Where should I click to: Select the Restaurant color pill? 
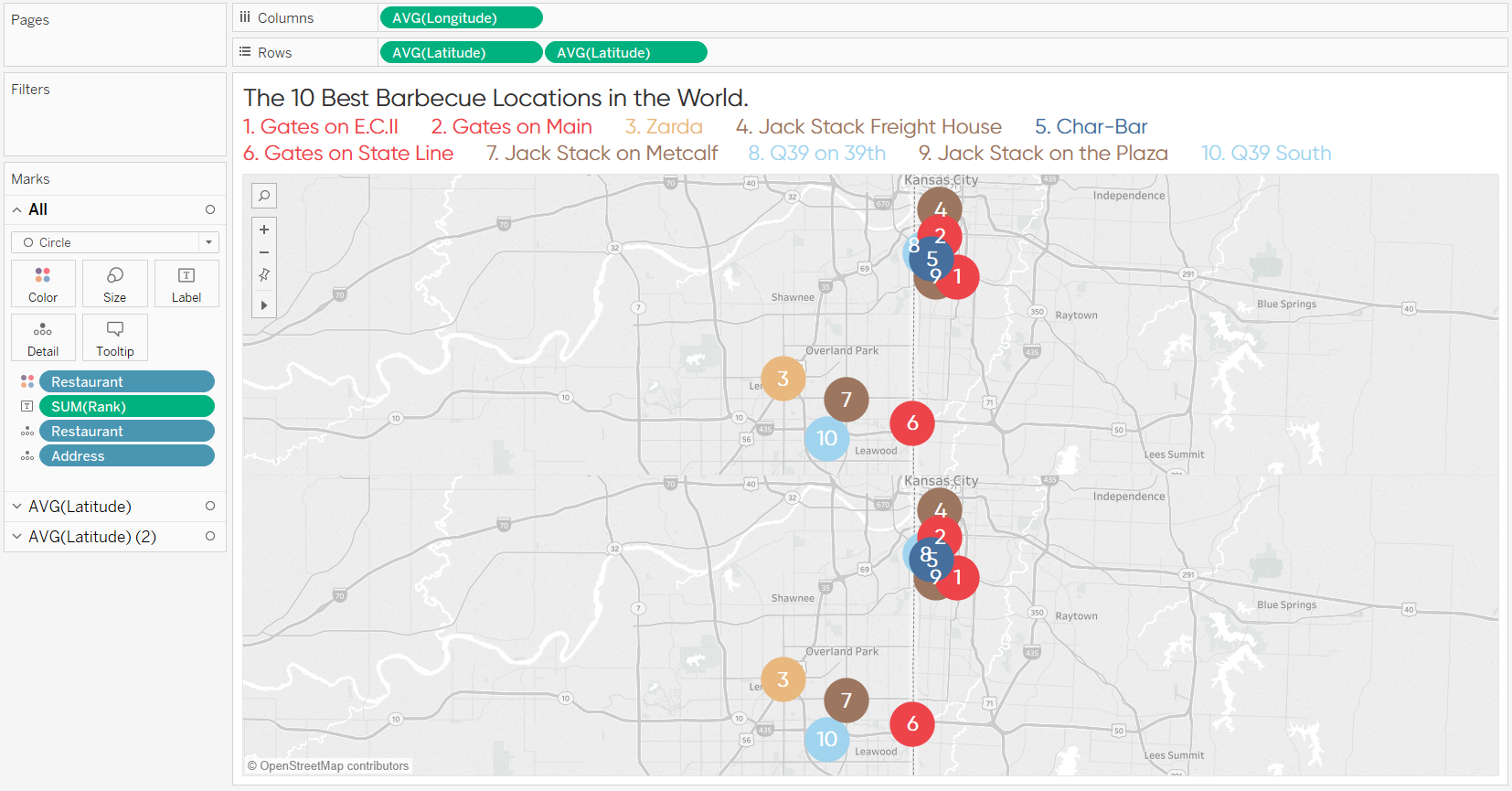[x=127, y=381]
